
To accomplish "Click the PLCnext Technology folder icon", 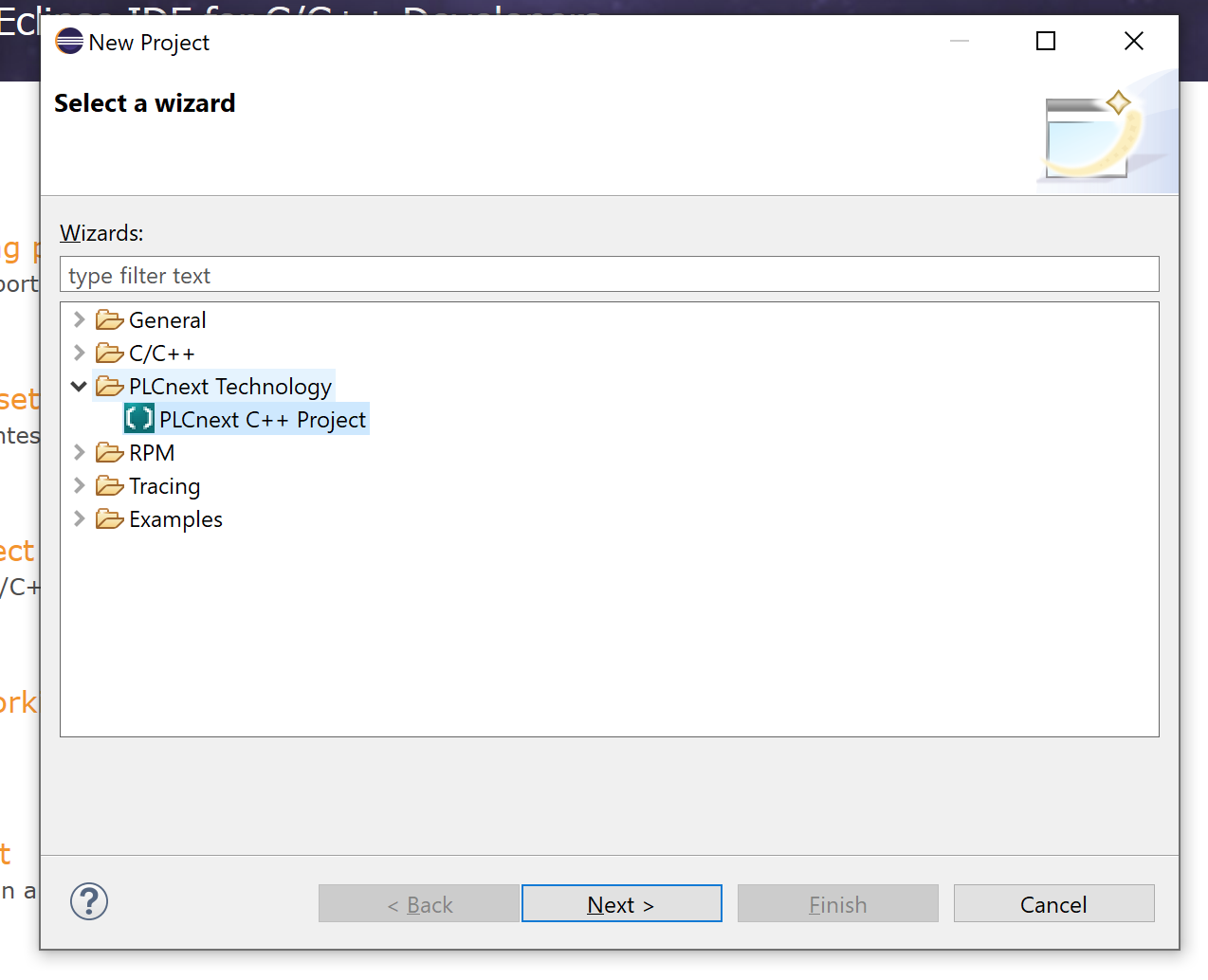I will [x=110, y=387].
